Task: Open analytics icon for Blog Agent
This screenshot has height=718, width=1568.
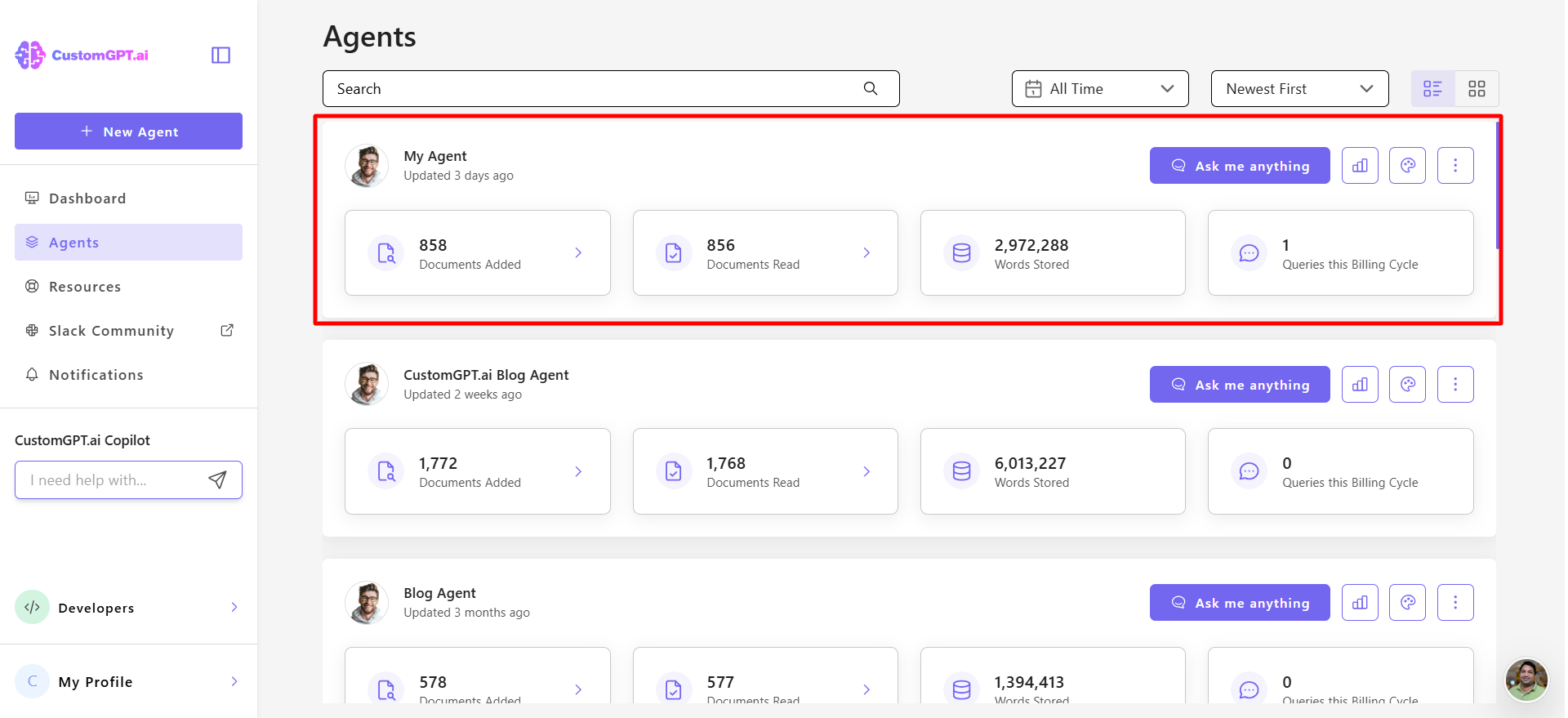Action: pos(1360,603)
